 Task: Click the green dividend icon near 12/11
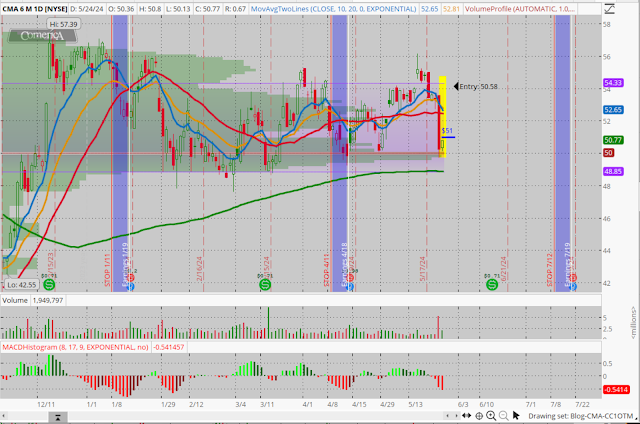click(49, 284)
